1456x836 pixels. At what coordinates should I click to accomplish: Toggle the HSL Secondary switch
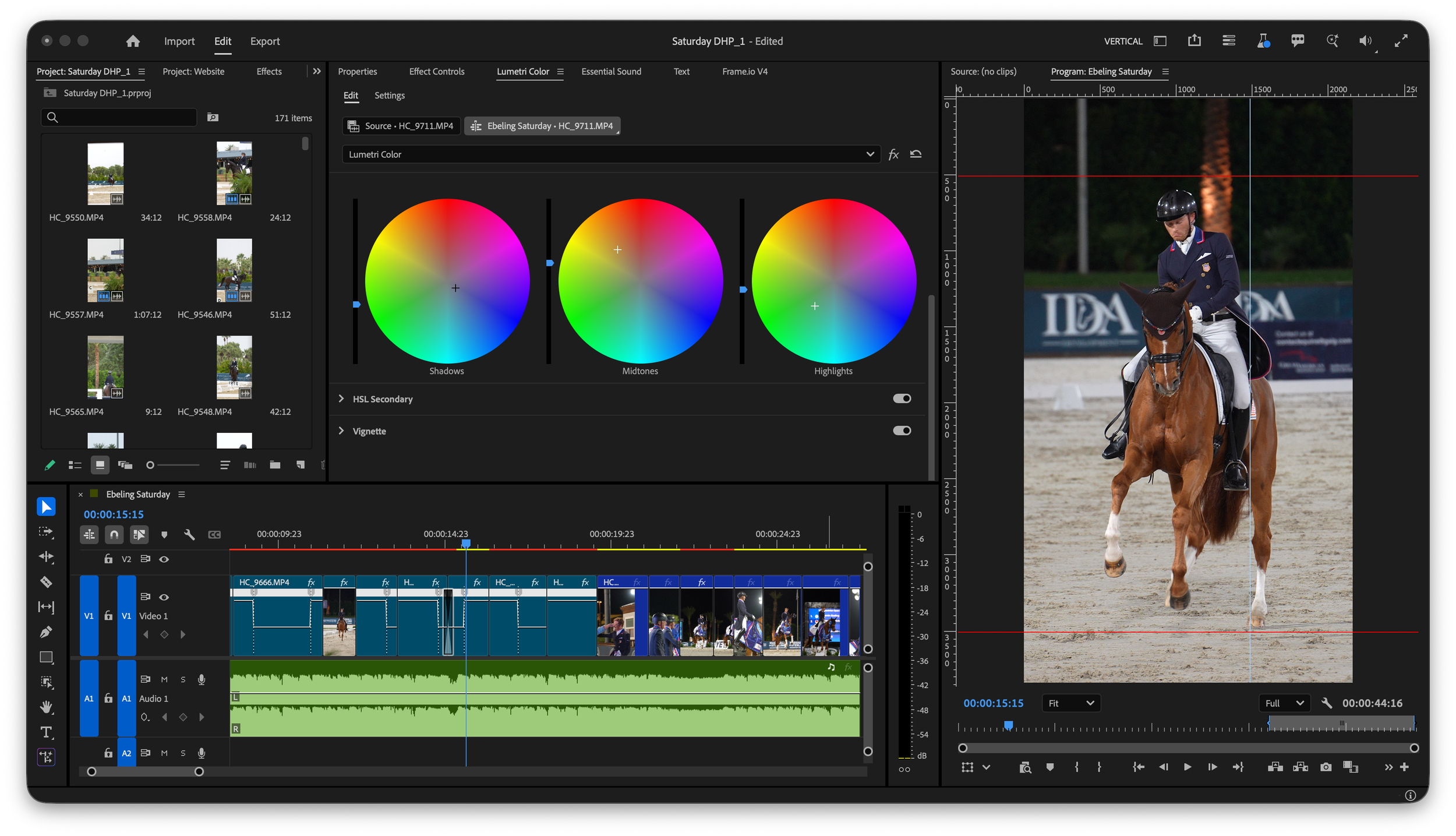902,398
